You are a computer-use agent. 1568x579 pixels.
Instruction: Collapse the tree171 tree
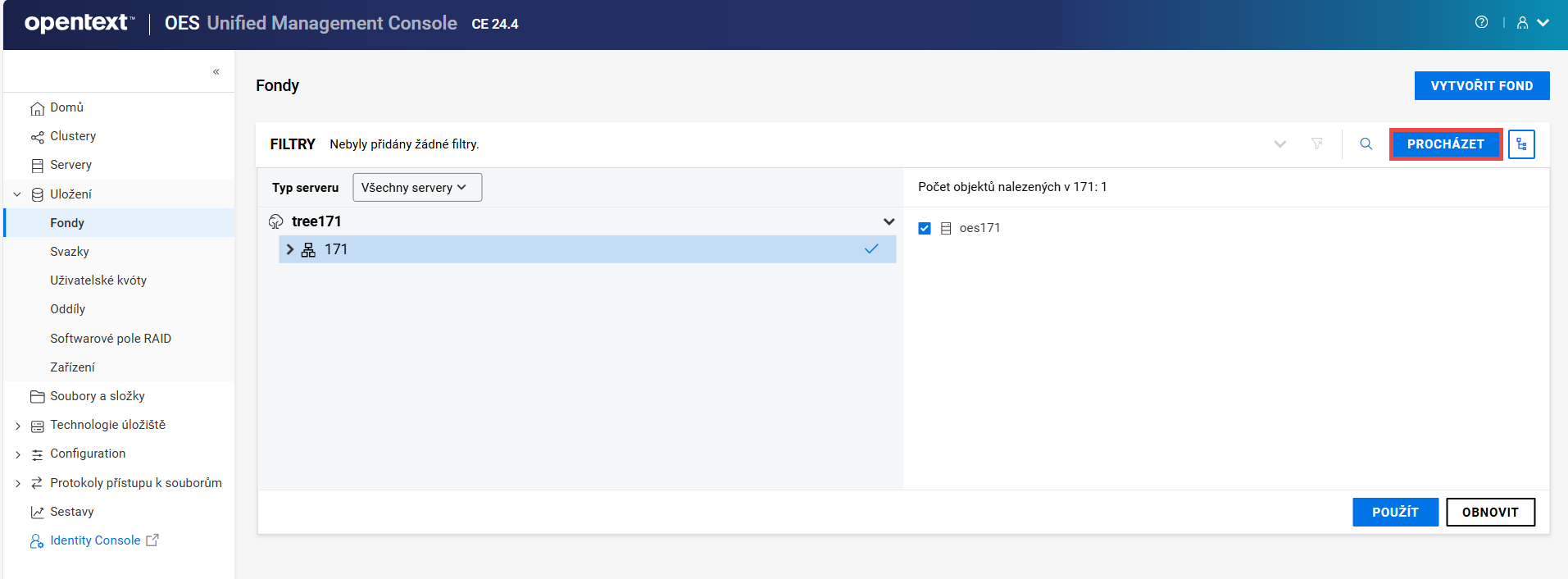[889, 221]
